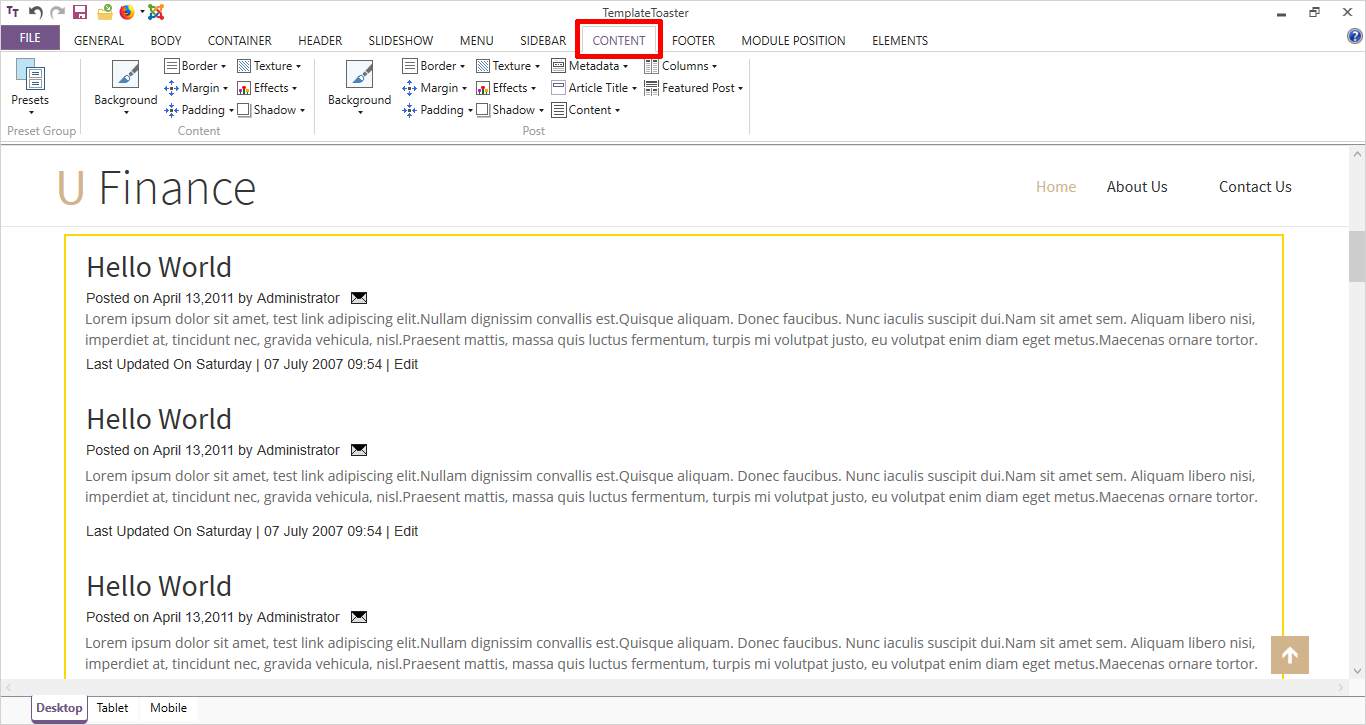
Task: Click the envelope icon on first post
Action: point(359,298)
